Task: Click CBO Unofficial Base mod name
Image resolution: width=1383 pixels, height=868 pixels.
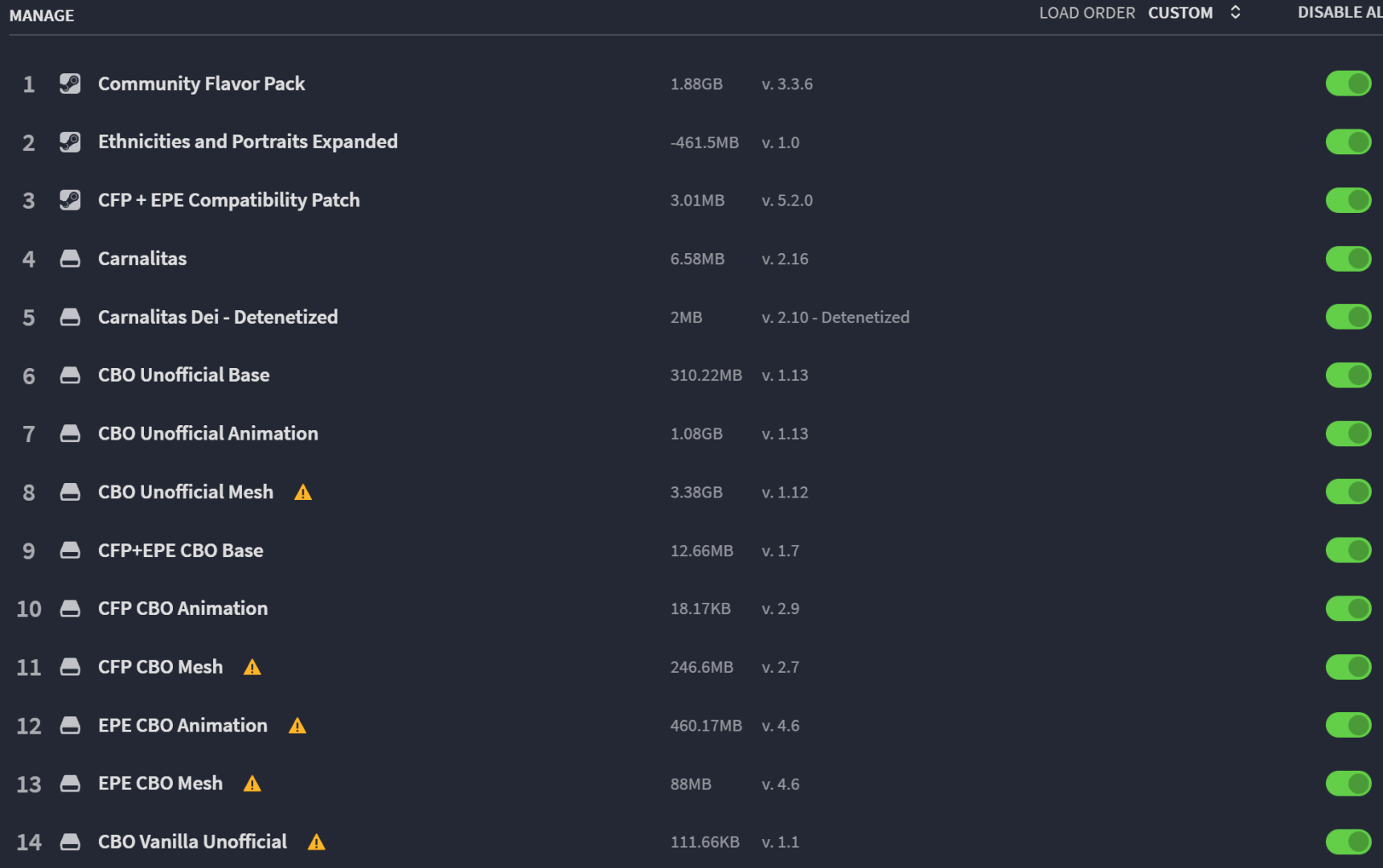Action: coord(183,375)
